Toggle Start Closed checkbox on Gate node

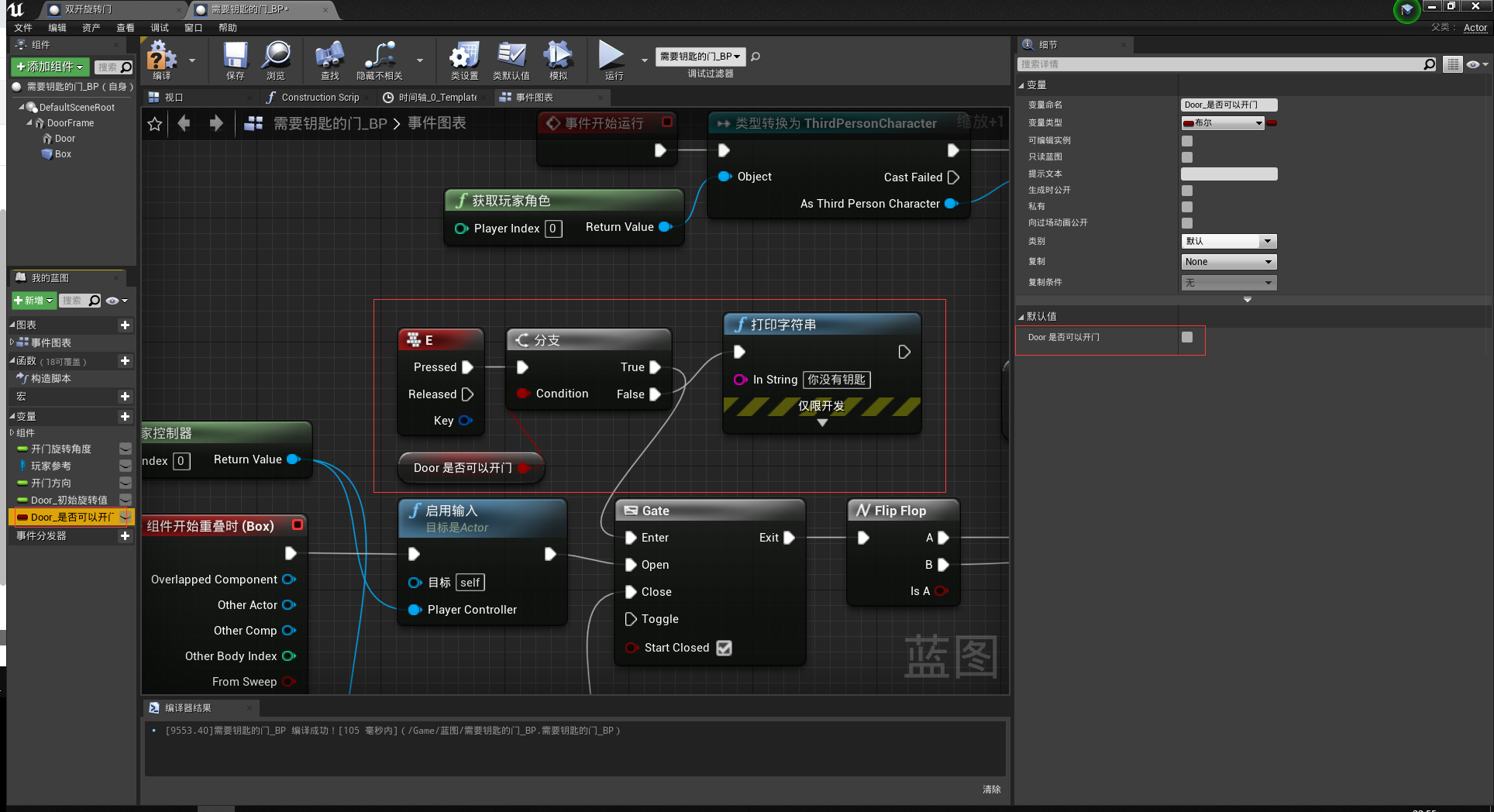click(724, 648)
